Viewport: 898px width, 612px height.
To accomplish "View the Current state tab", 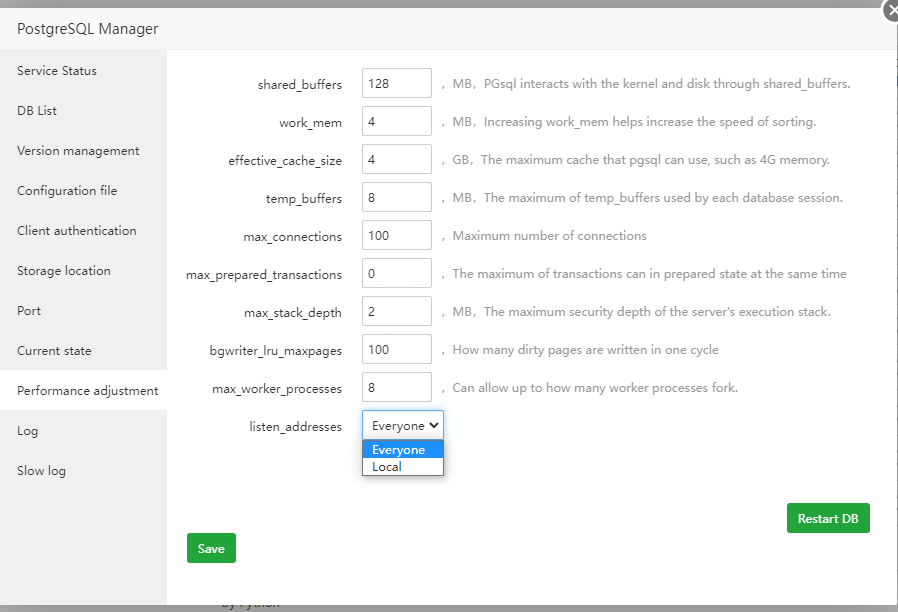I will 54,351.
